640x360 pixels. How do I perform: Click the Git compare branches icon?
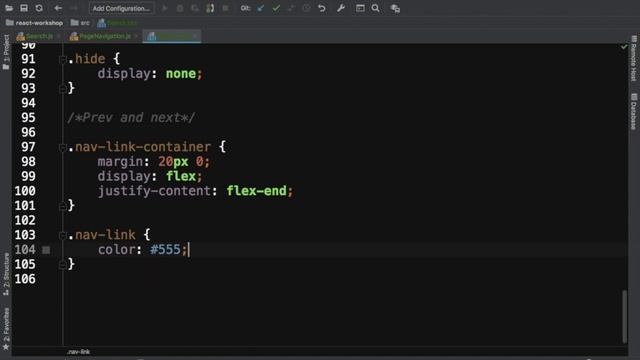tap(291, 8)
